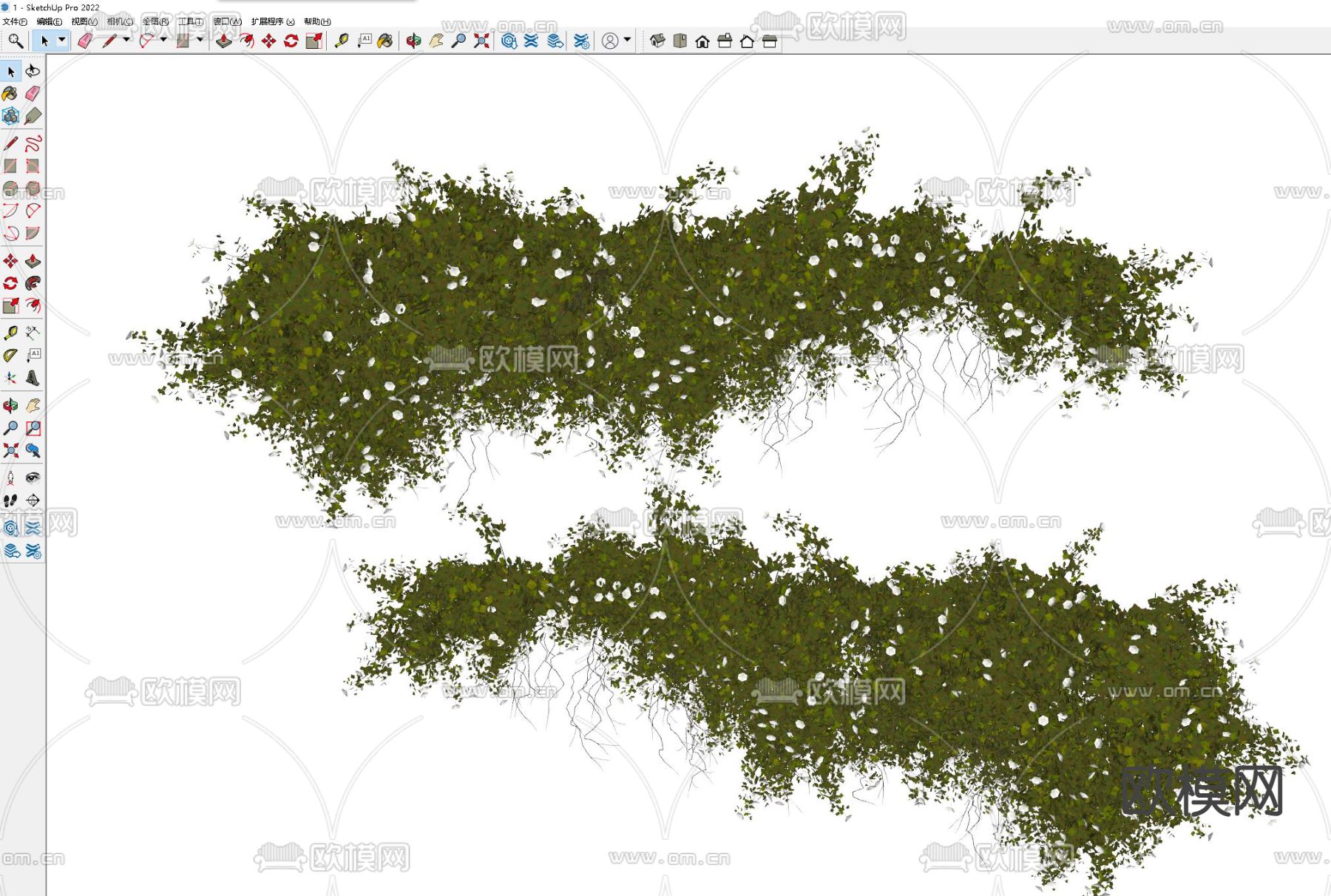Image resolution: width=1331 pixels, height=896 pixels.
Task: Select the Tag tool in side toolbar
Action: (33, 116)
